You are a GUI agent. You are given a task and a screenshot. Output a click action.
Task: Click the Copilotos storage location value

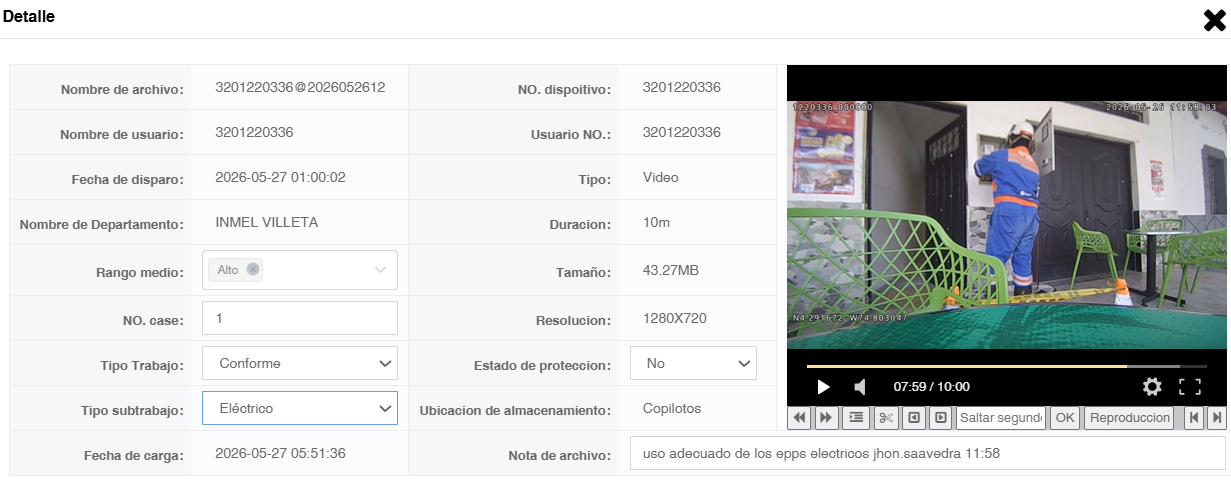pyautogui.click(x=672, y=408)
